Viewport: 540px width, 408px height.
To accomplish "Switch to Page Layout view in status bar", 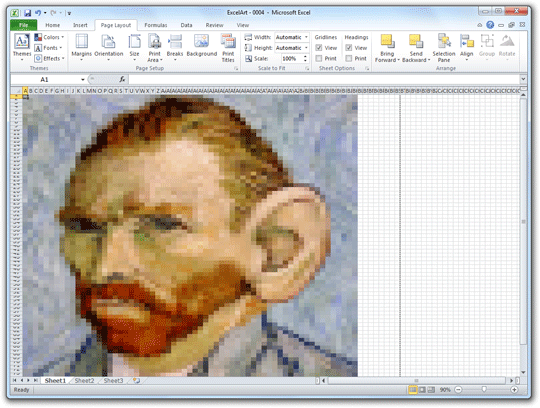I will pyautogui.click(x=422, y=390).
